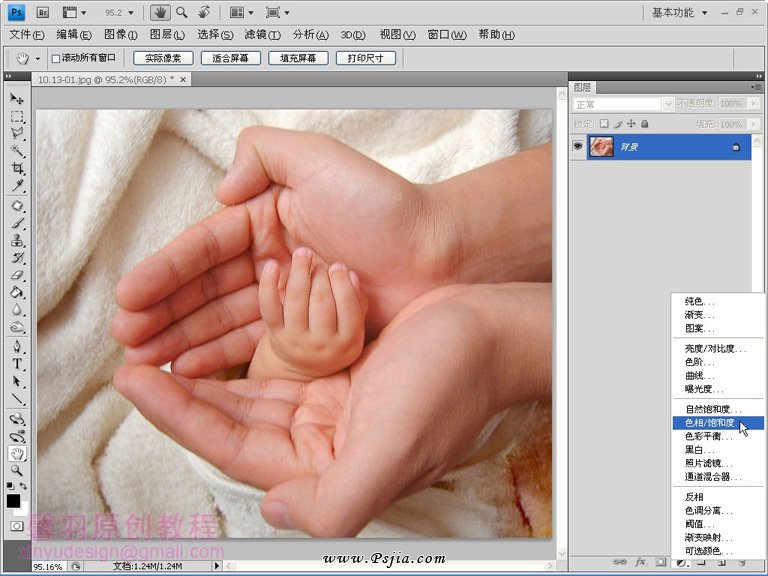Image resolution: width=768 pixels, height=576 pixels.
Task: Select the Horizontal Type tool
Action: coord(17,364)
